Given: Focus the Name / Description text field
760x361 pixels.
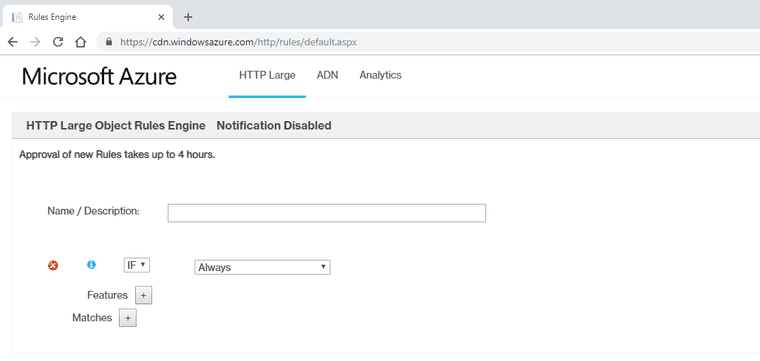Looking at the screenshot, I should click(327, 213).
